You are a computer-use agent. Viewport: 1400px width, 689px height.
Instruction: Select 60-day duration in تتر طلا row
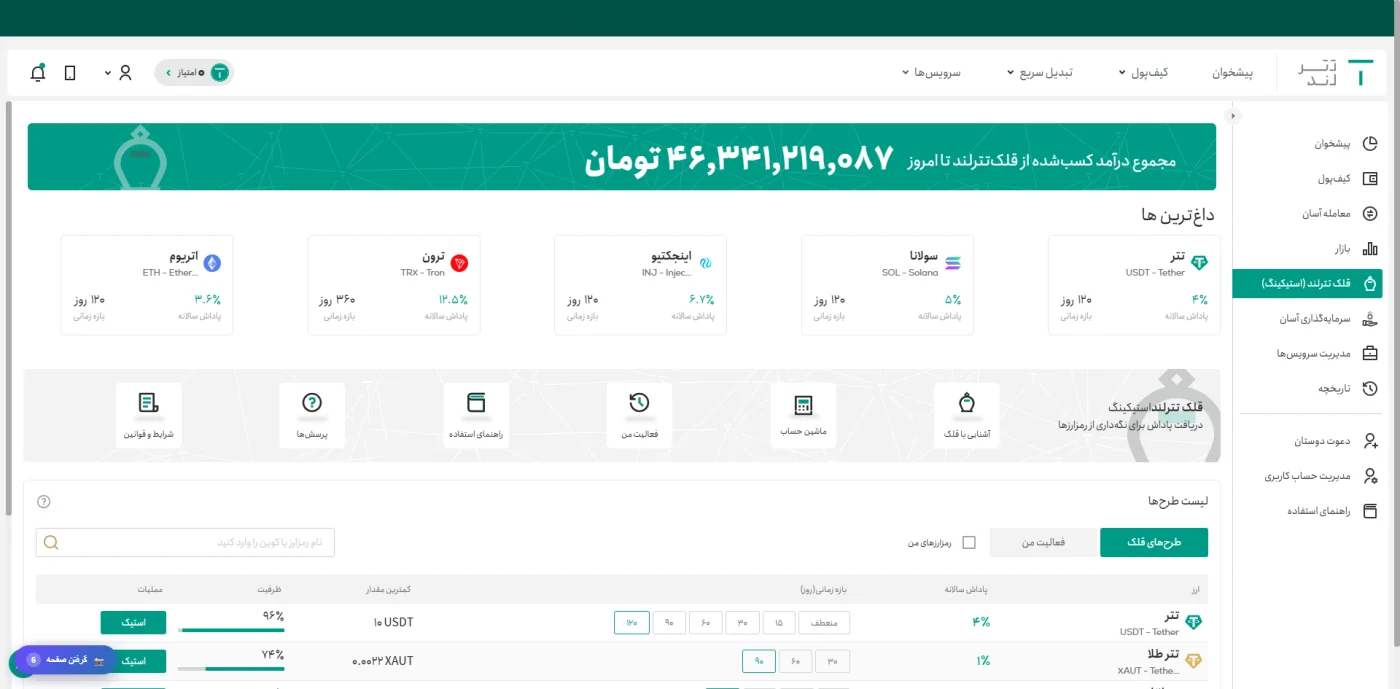click(x=795, y=661)
